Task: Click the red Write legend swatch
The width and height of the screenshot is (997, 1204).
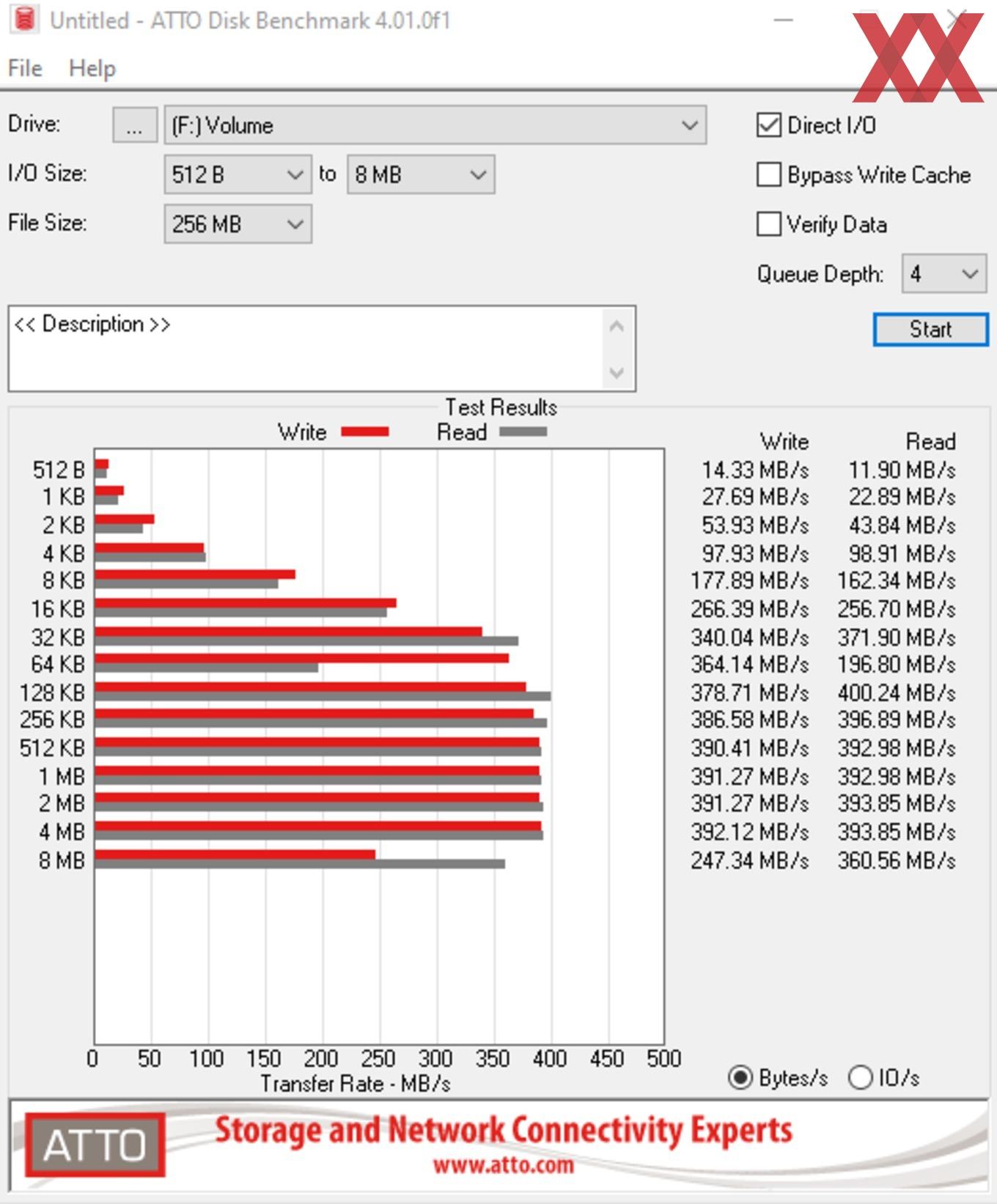Action: click(365, 432)
